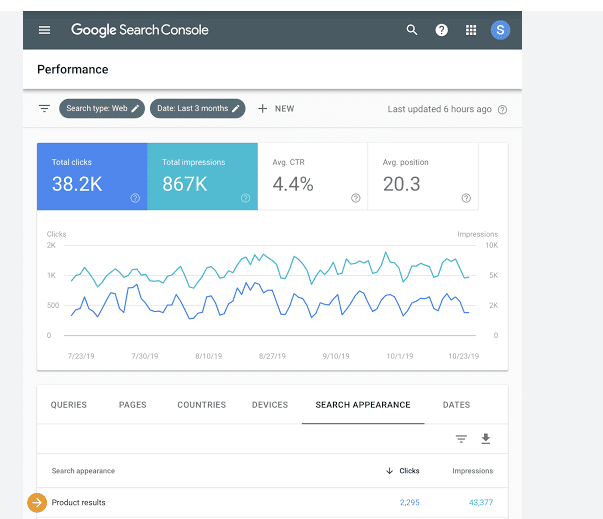Click the help icon in Total clicks card
This screenshot has height=519, width=603.
pyautogui.click(x=135, y=198)
